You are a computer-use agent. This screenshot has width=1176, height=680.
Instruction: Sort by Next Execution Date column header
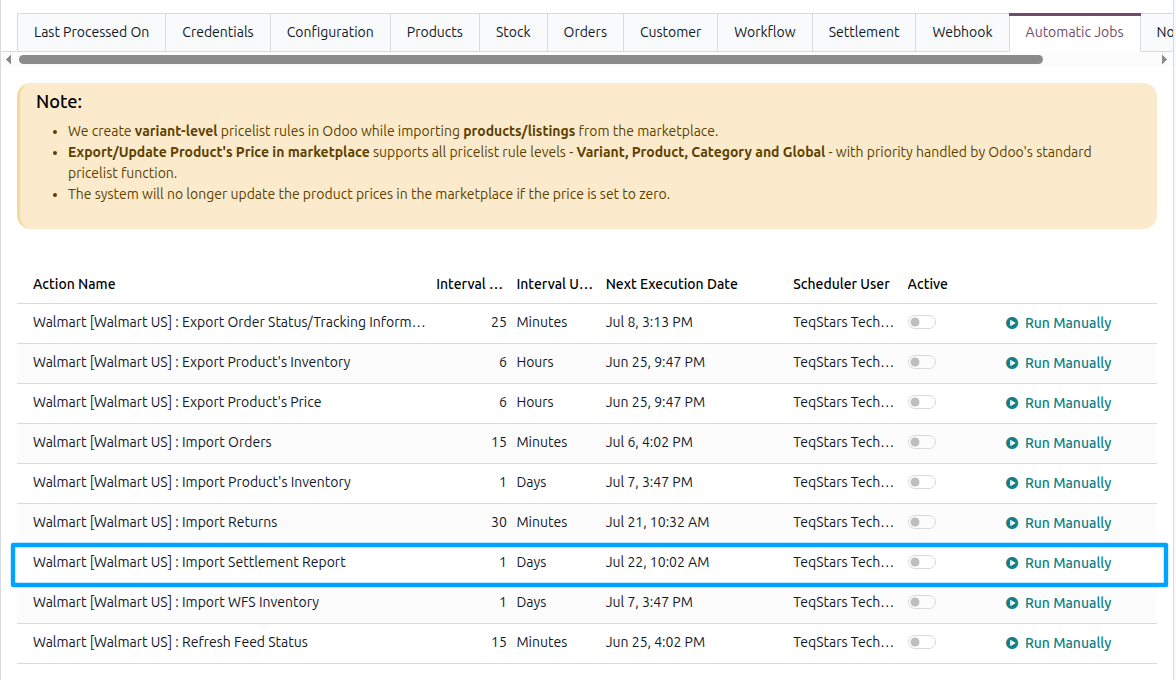click(x=671, y=284)
